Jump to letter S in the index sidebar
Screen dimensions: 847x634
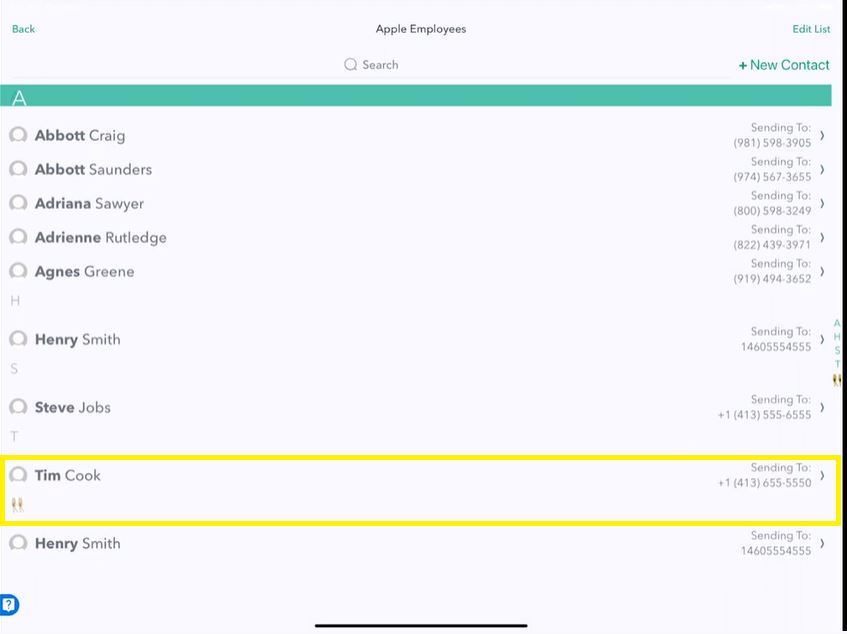tap(837, 350)
